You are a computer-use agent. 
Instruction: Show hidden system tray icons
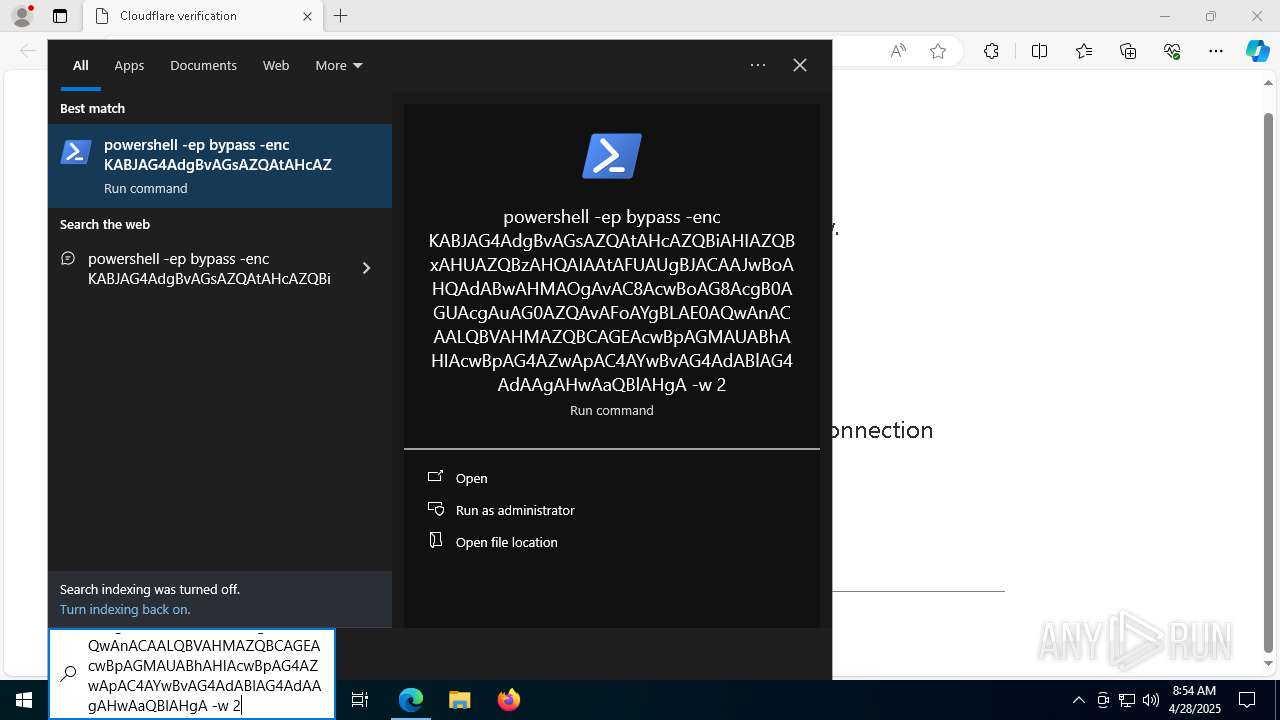coord(1079,700)
